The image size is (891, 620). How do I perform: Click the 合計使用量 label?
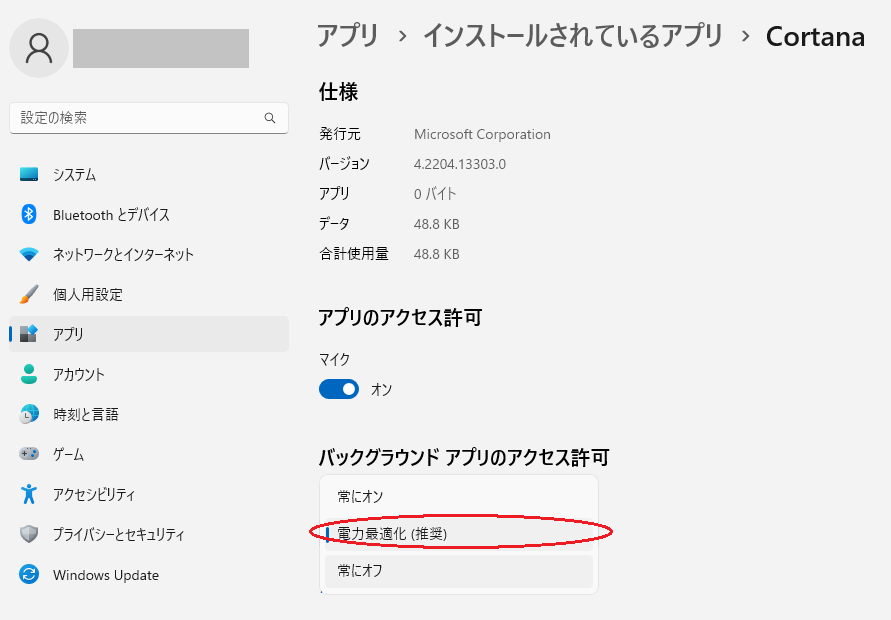pyautogui.click(x=353, y=254)
